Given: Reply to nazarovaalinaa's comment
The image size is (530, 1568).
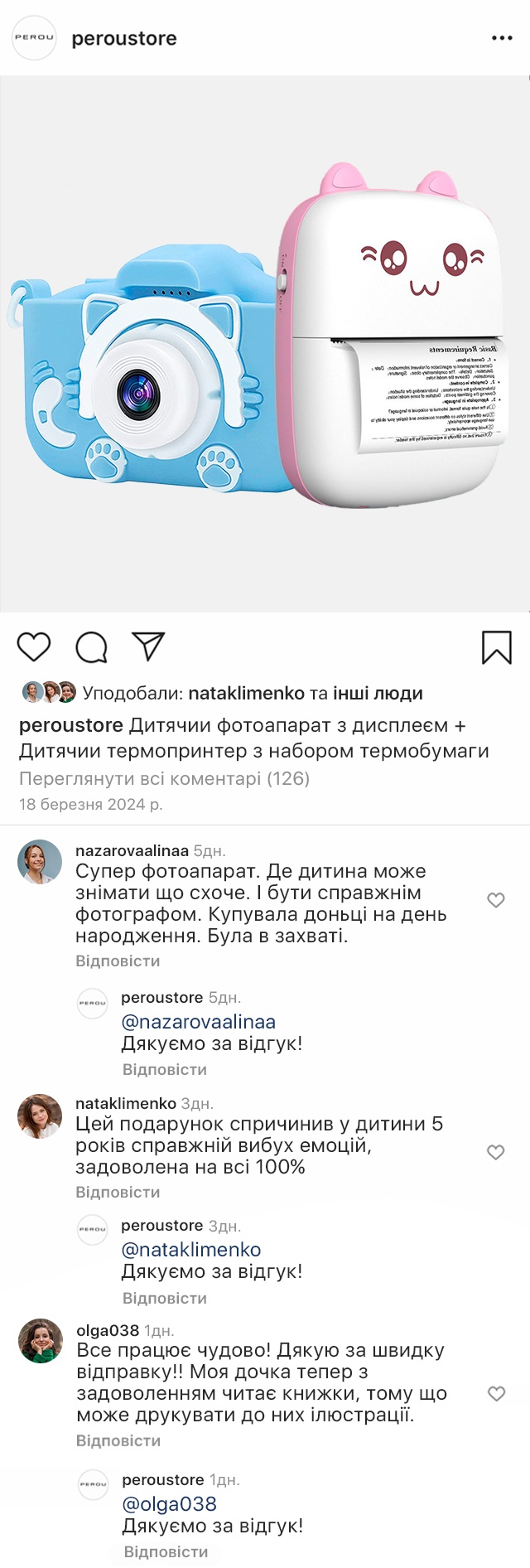Looking at the screenshot, I should pos(118,961).
